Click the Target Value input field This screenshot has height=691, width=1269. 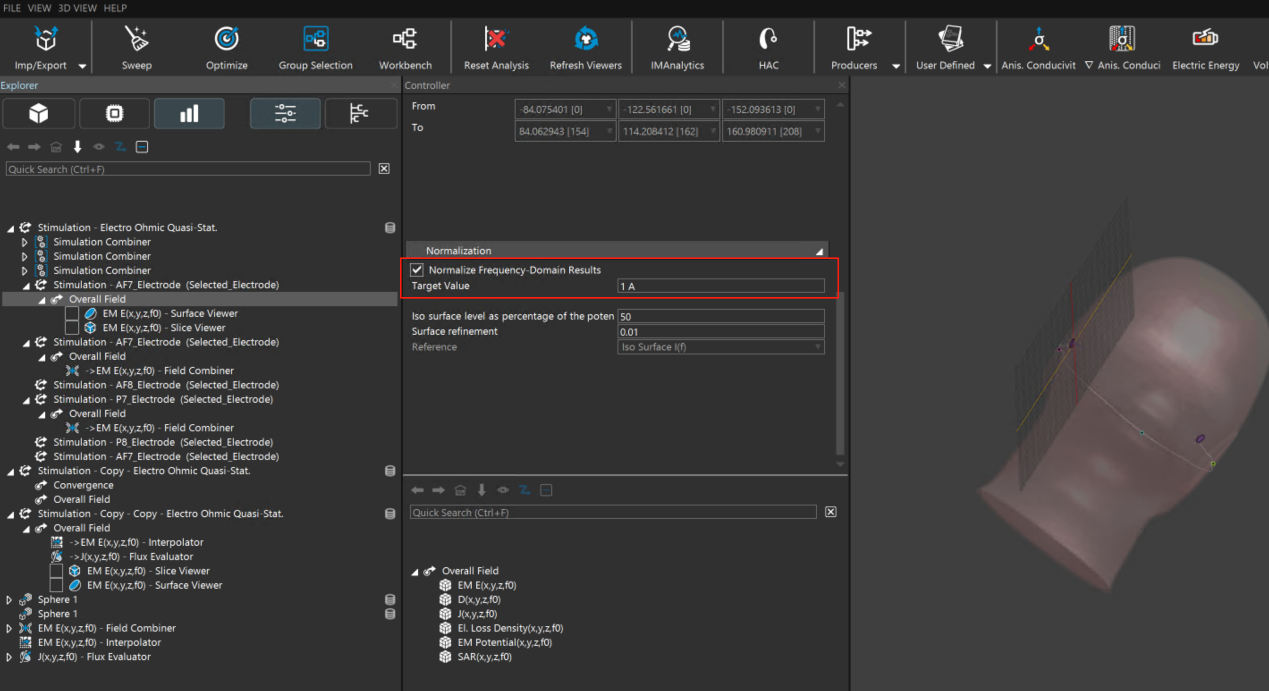pyautogui.click(x=720, y=287)
